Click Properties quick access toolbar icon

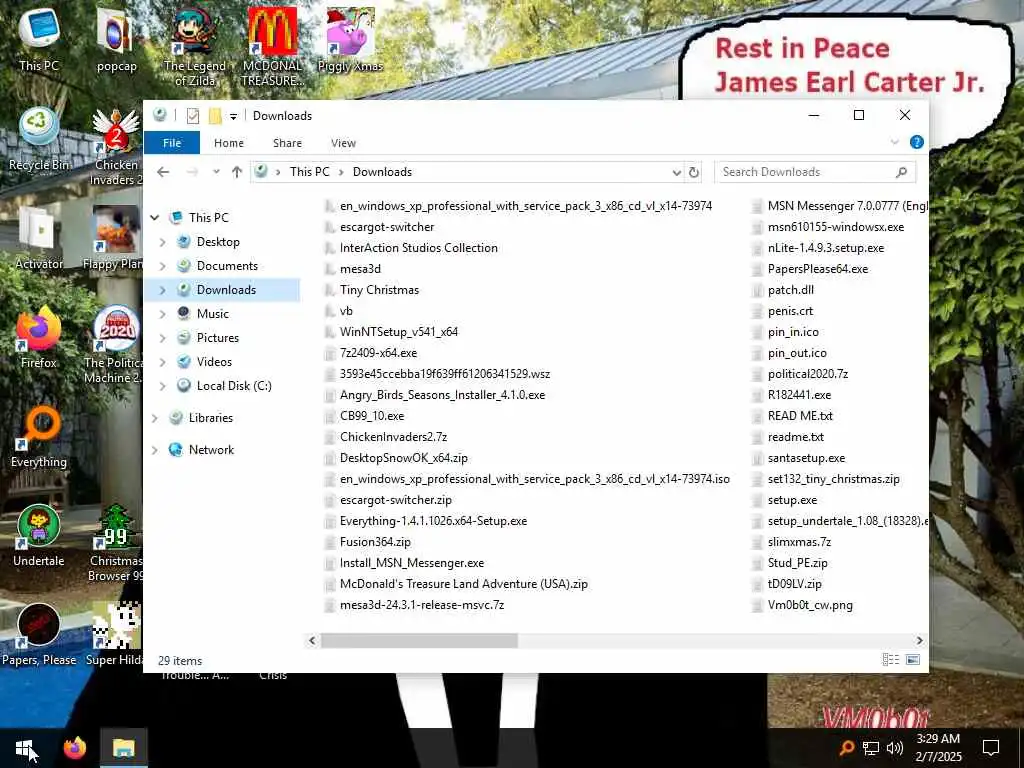193,116
